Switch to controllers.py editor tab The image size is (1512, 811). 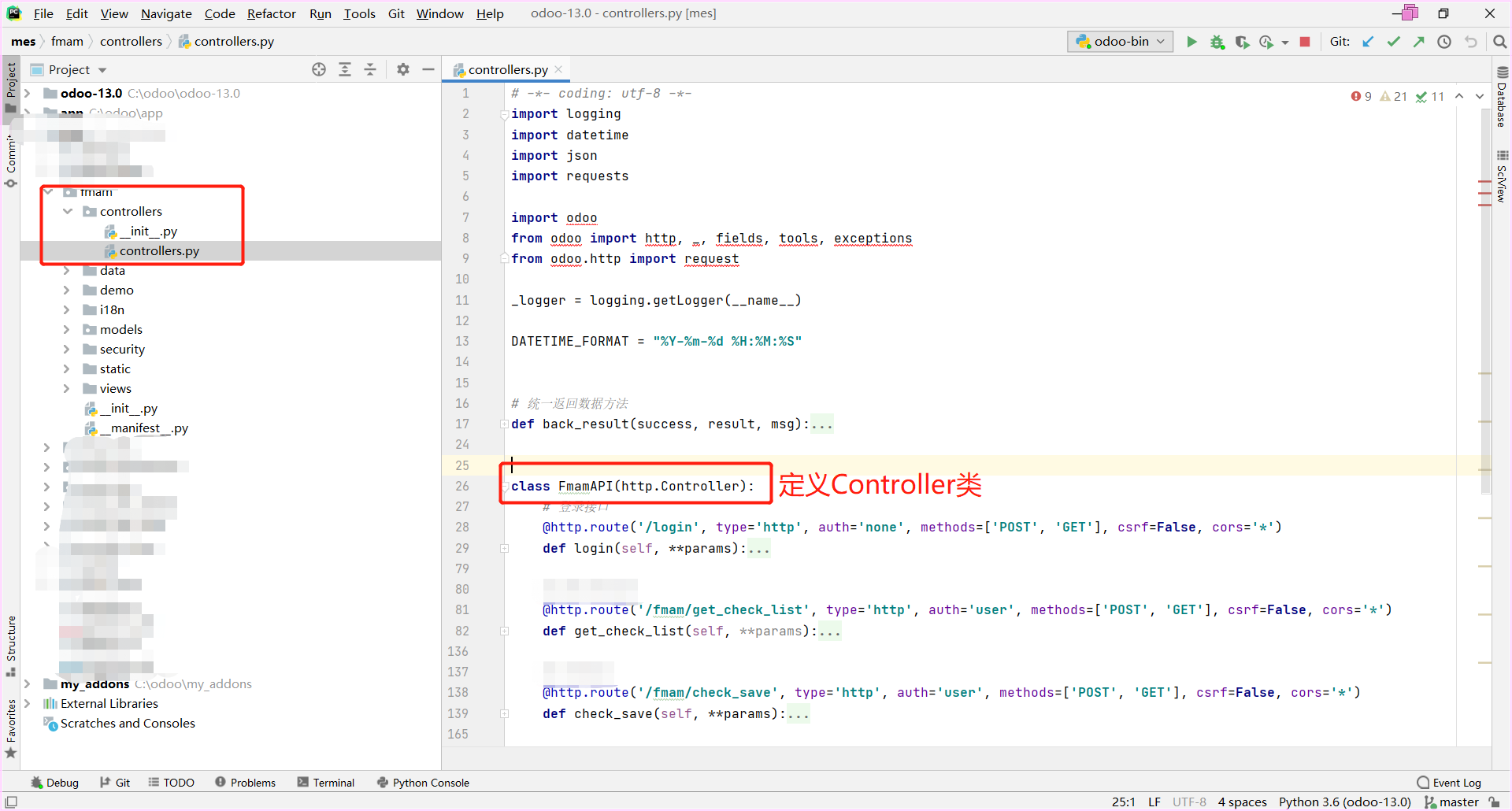click(508, 69)
